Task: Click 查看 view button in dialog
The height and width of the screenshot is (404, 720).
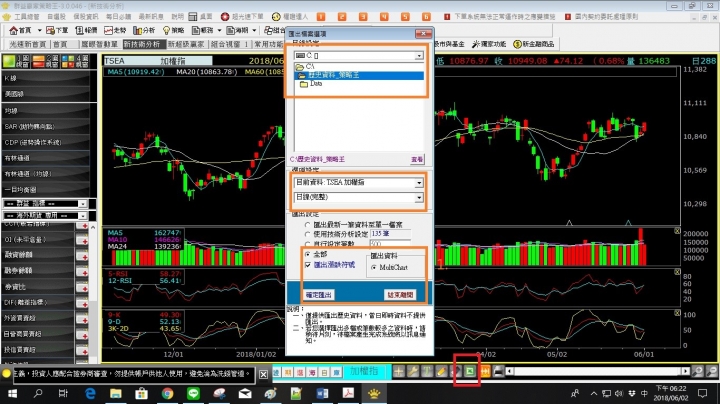Action: coord(417,159)
